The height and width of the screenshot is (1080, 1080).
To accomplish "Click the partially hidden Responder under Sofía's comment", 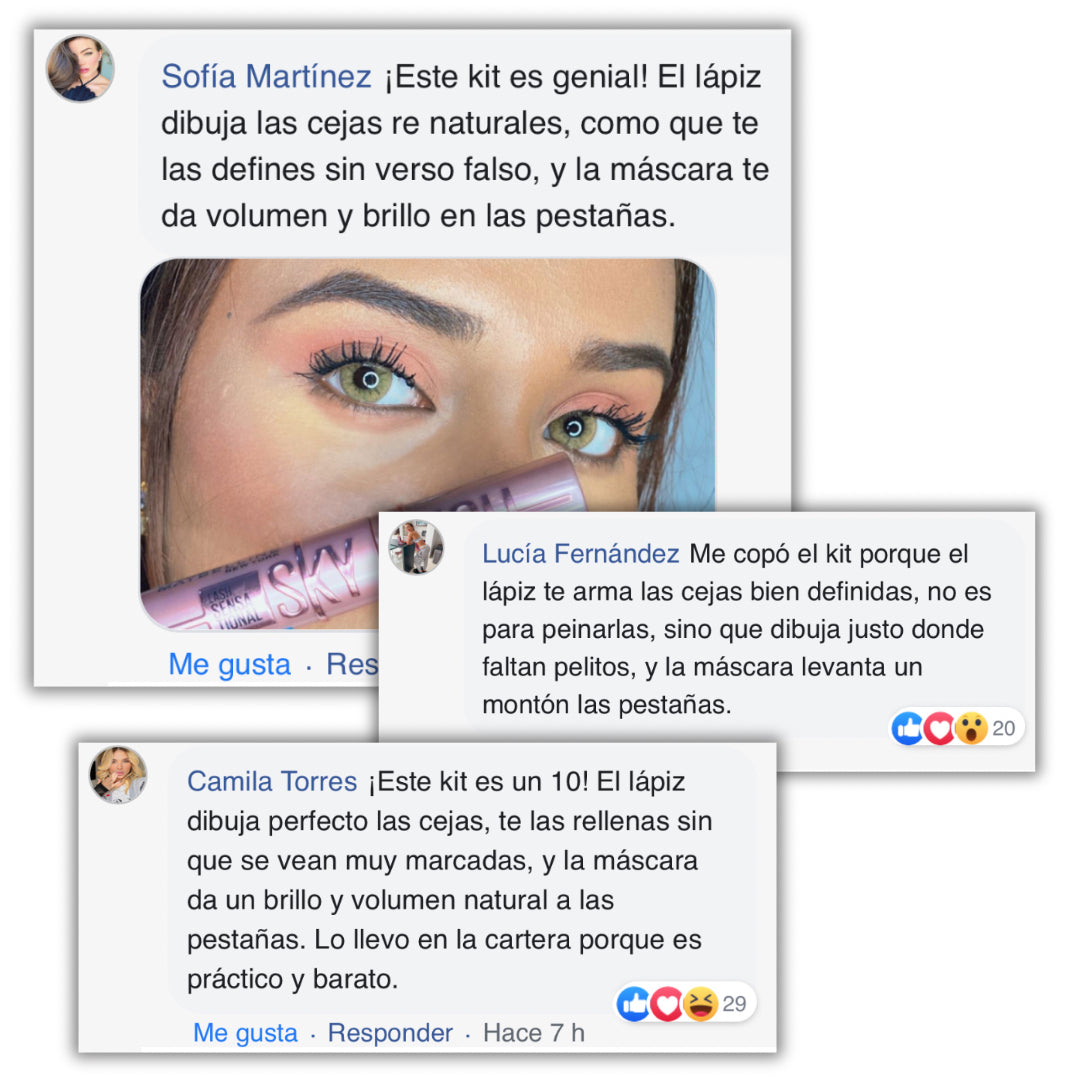I will [352, 665].
